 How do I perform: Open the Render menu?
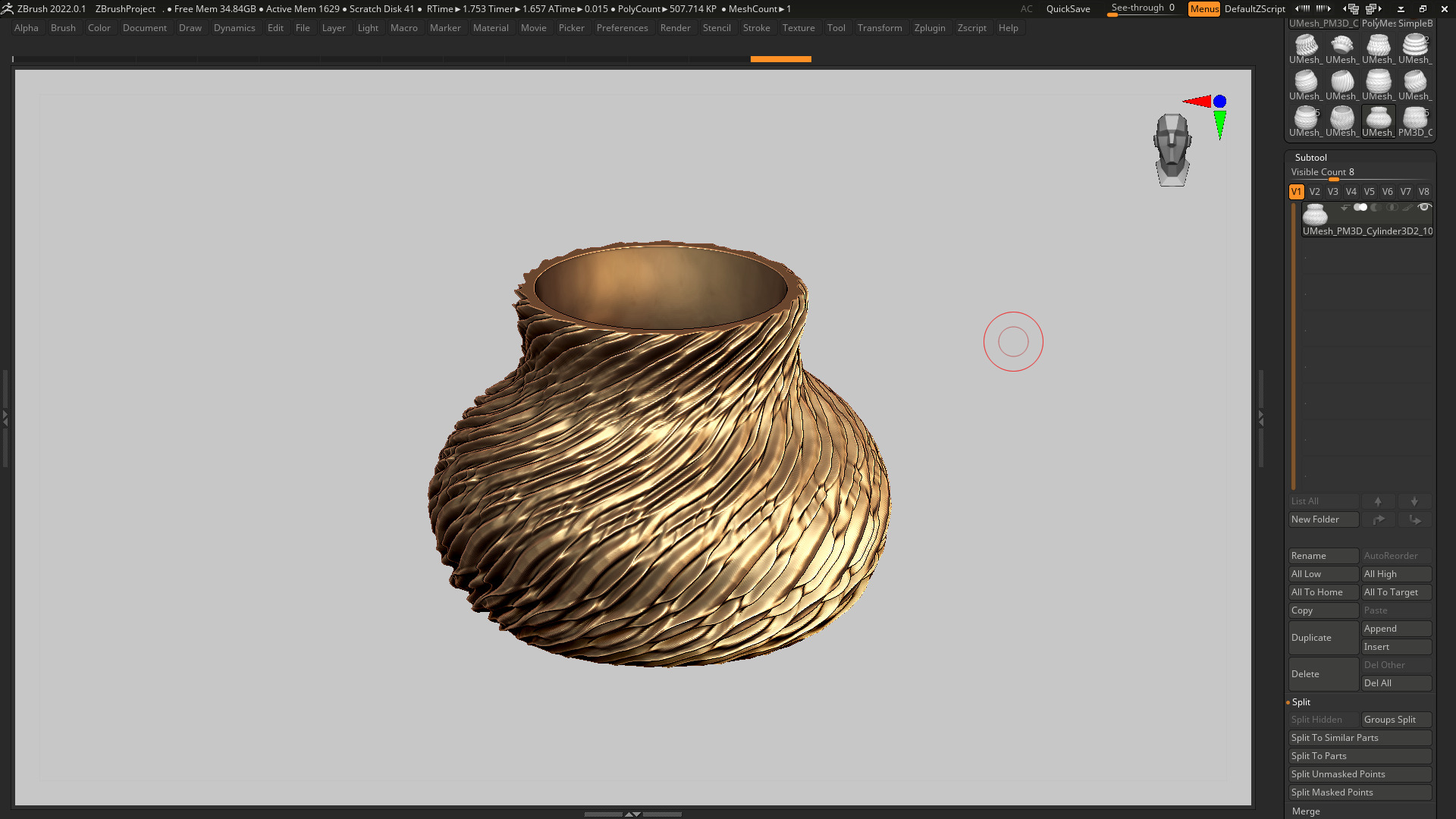675,28
